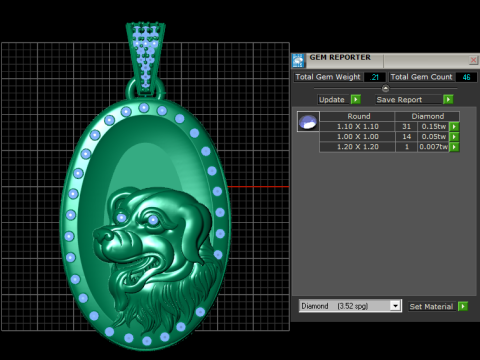Screen dimensions: 480x360
Task: Click the 0.007tw weight cell
Action: pyautogui.click(x=433, y=147)
